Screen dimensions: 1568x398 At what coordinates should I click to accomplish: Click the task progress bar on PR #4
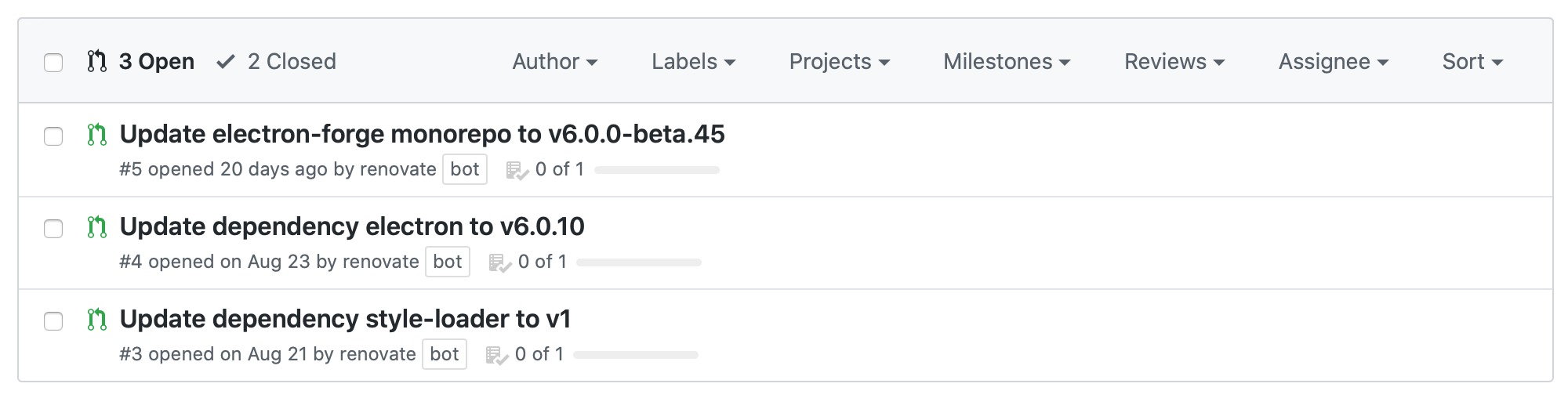click(639, 262)
